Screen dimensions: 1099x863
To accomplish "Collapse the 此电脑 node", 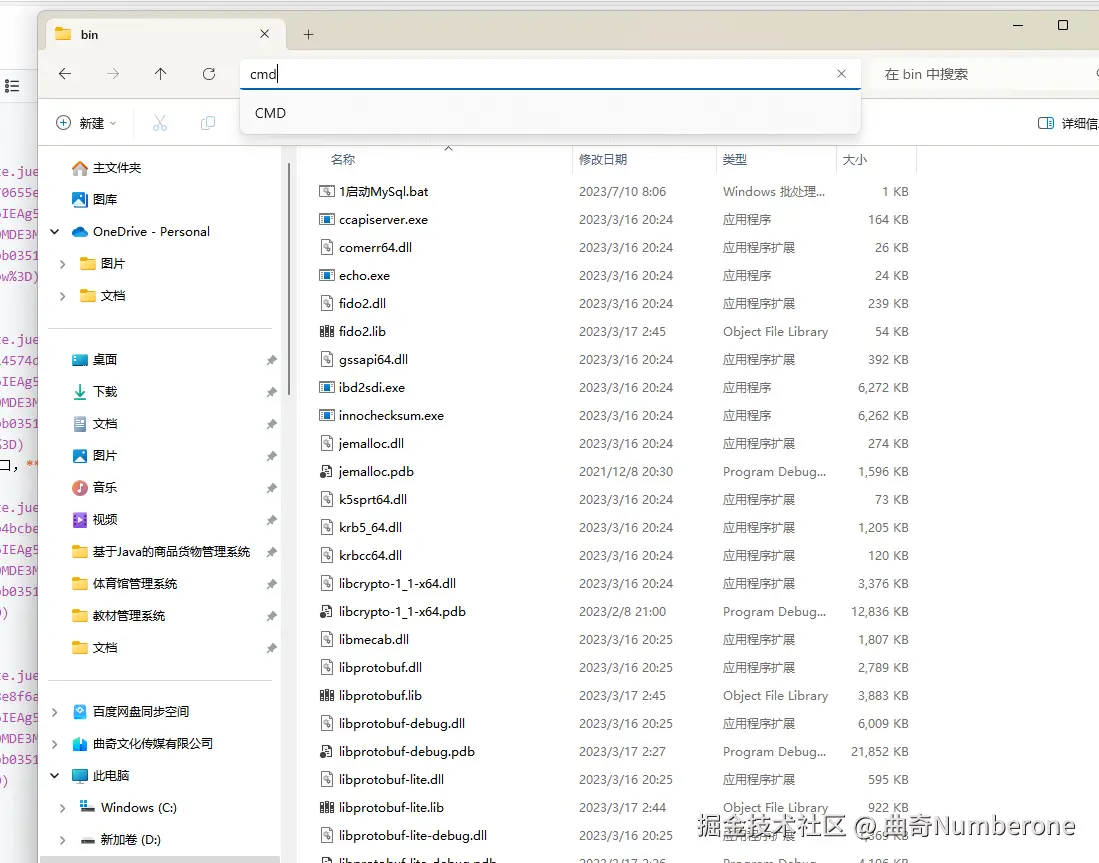I will click(55, 775).
